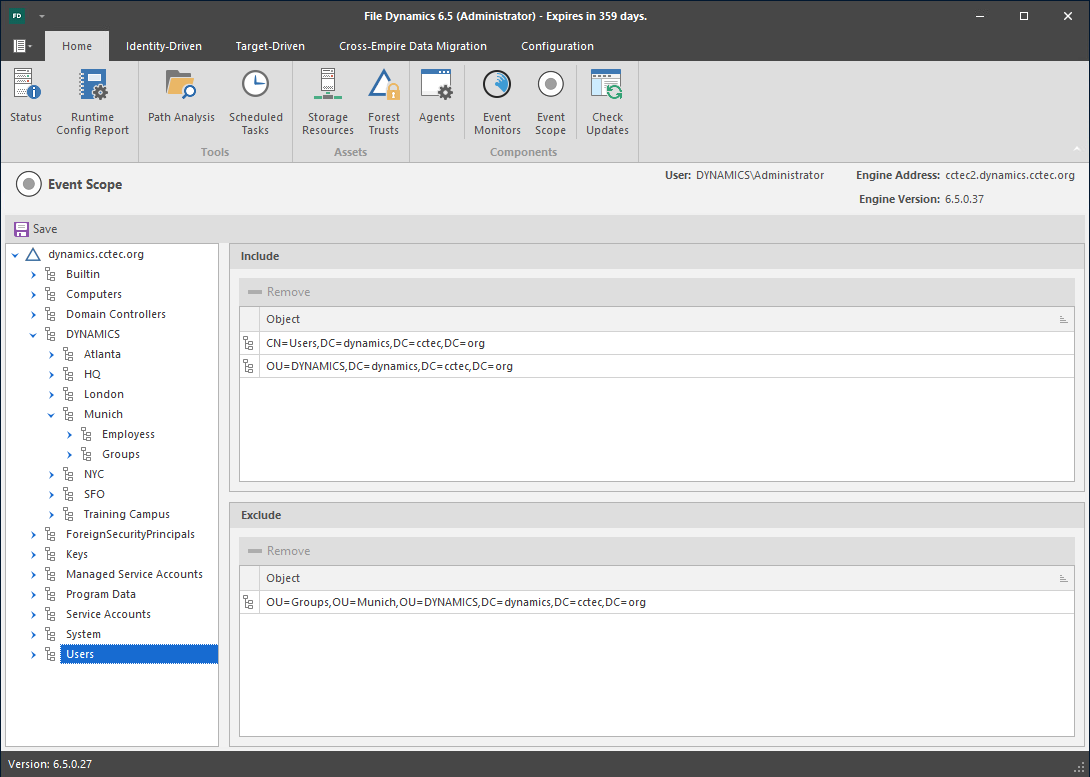Expand the Atlanta tree node
Screen dimensions: 1090x777
(51, 354)
